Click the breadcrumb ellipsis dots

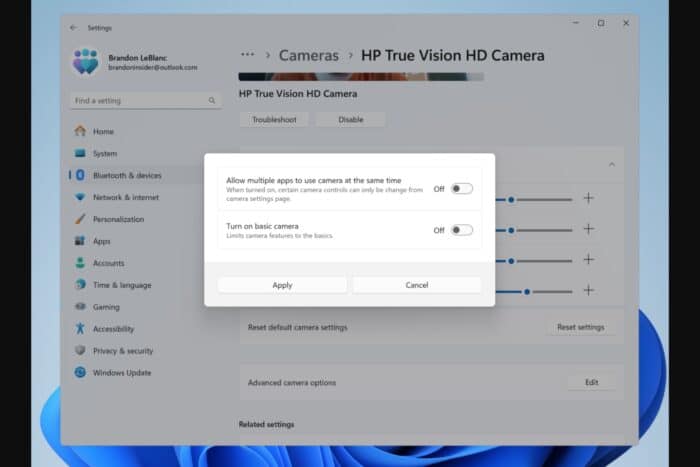click(247, 54)
